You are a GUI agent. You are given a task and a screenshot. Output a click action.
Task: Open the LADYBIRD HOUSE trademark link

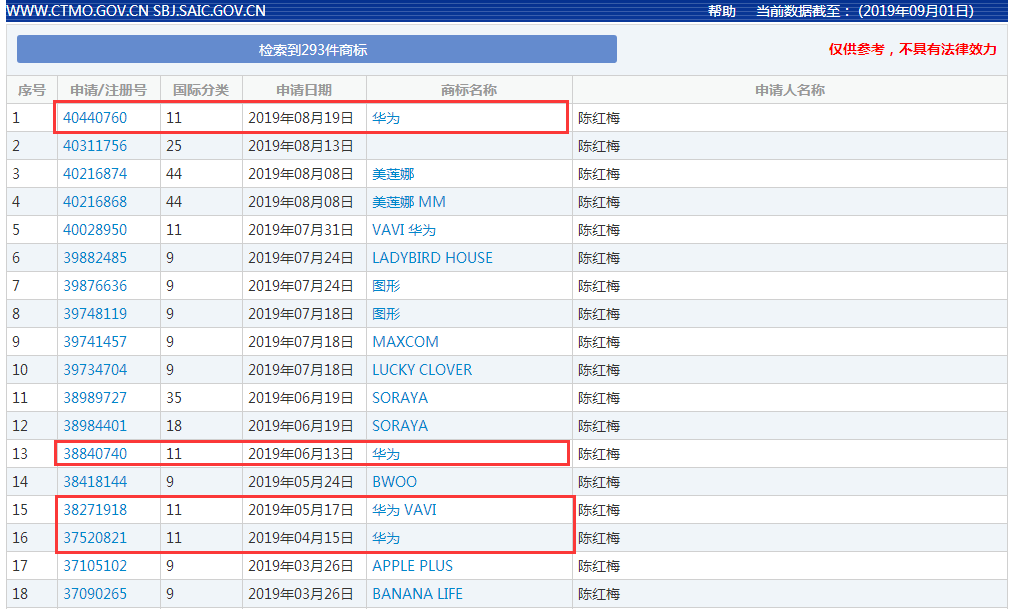[x=432, y=258]
